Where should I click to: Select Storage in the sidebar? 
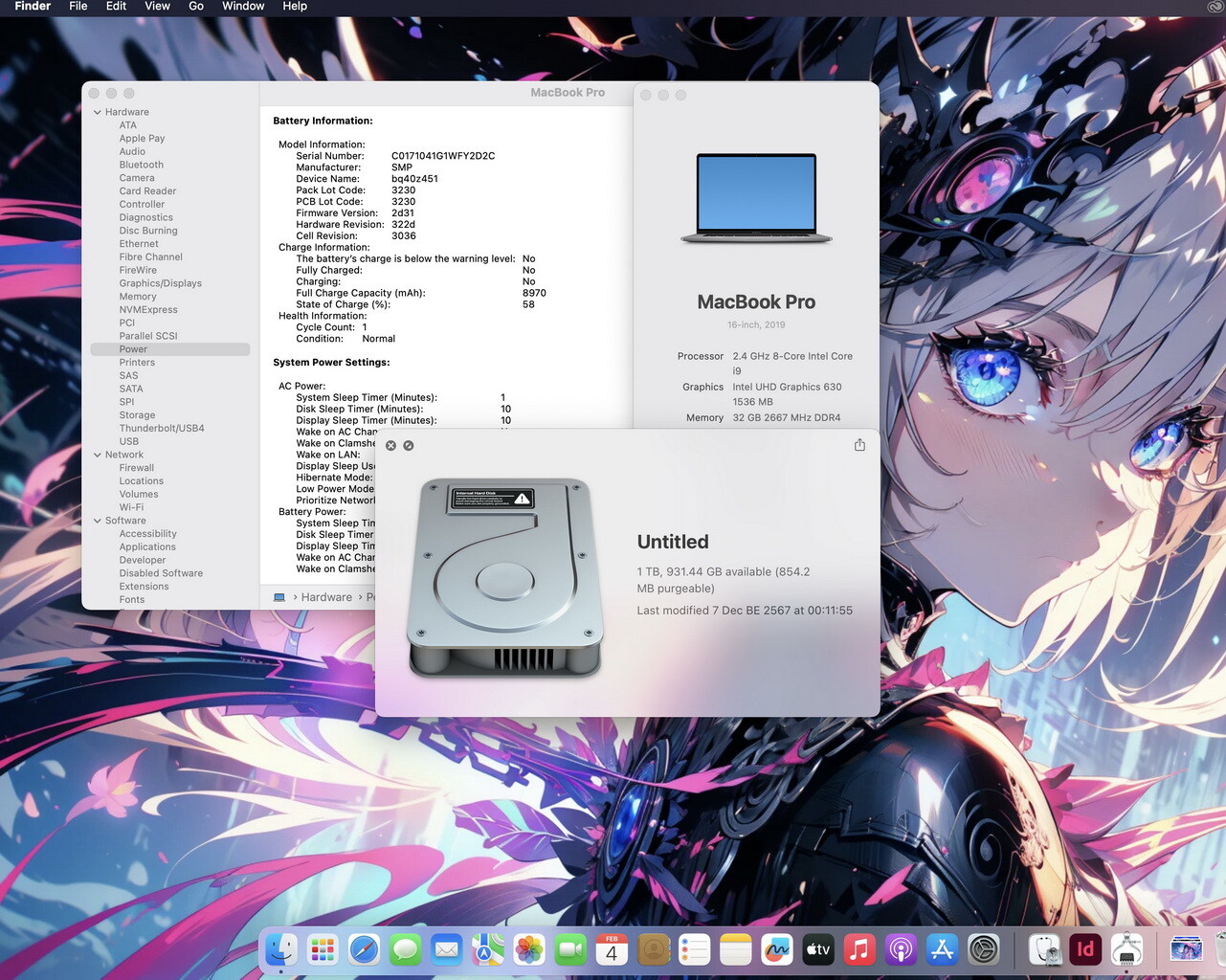(x=137, y=415)
